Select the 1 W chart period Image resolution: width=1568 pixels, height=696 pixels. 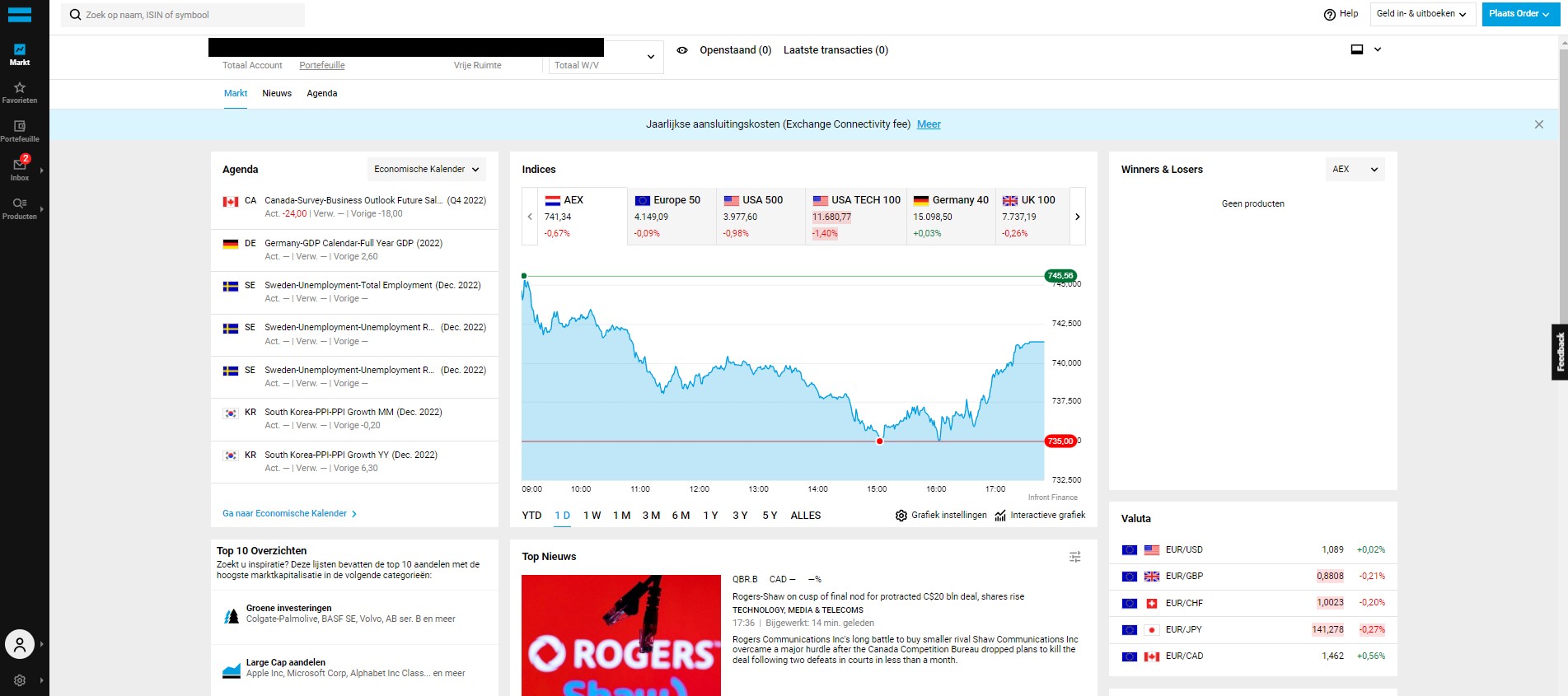pos(592,516)
